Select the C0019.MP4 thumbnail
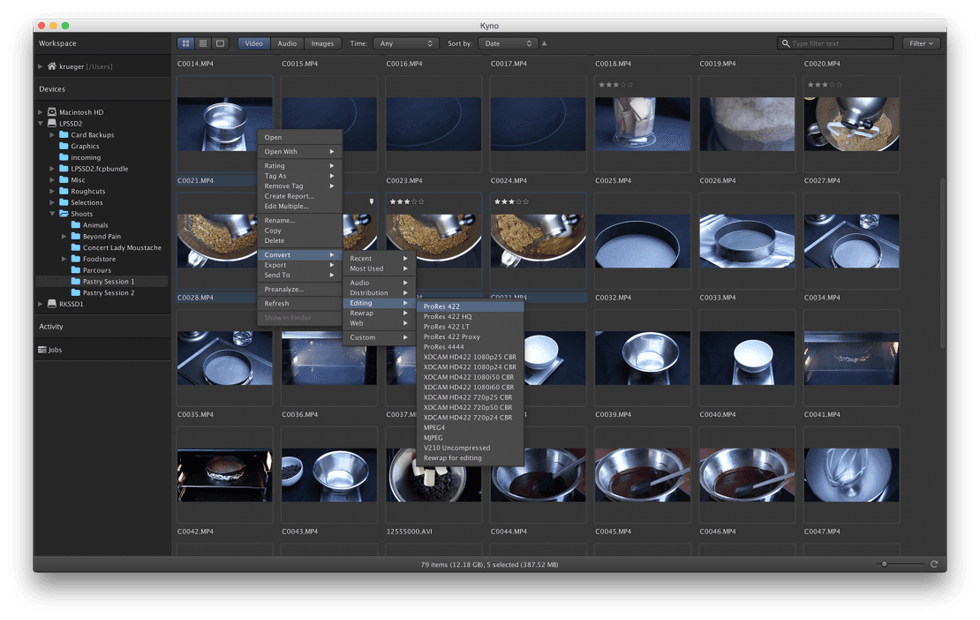This screenshot has width=980, height=620. click(x=747, y=124)
